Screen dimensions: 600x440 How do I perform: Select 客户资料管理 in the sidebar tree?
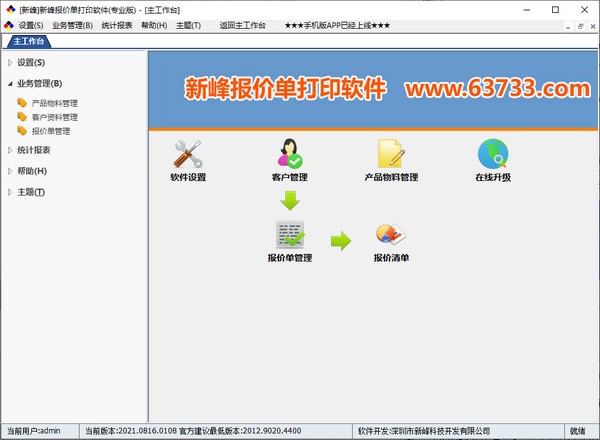55,117
